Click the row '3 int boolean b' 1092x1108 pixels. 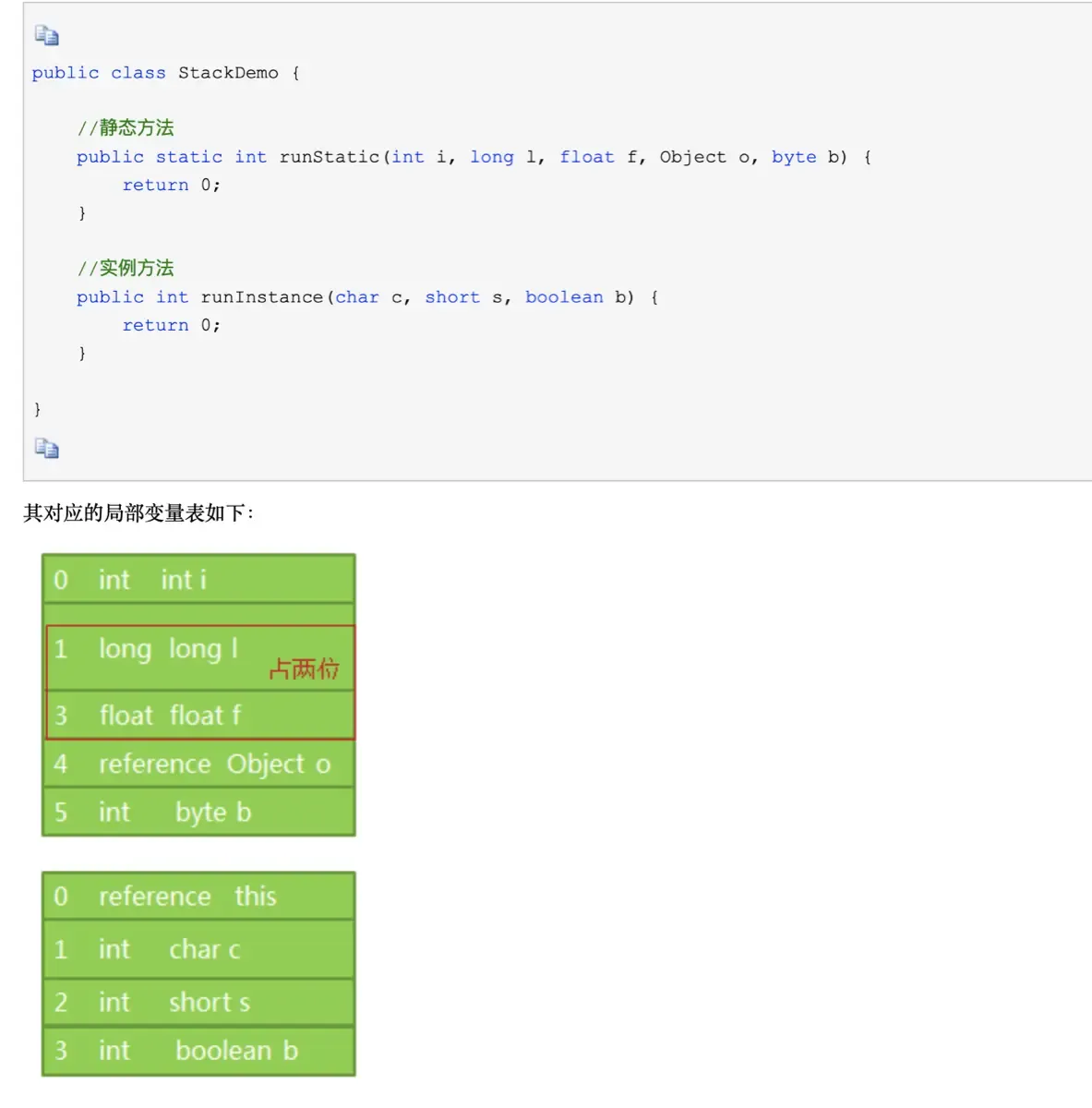pyautogui.click(x=198, y=1051)
